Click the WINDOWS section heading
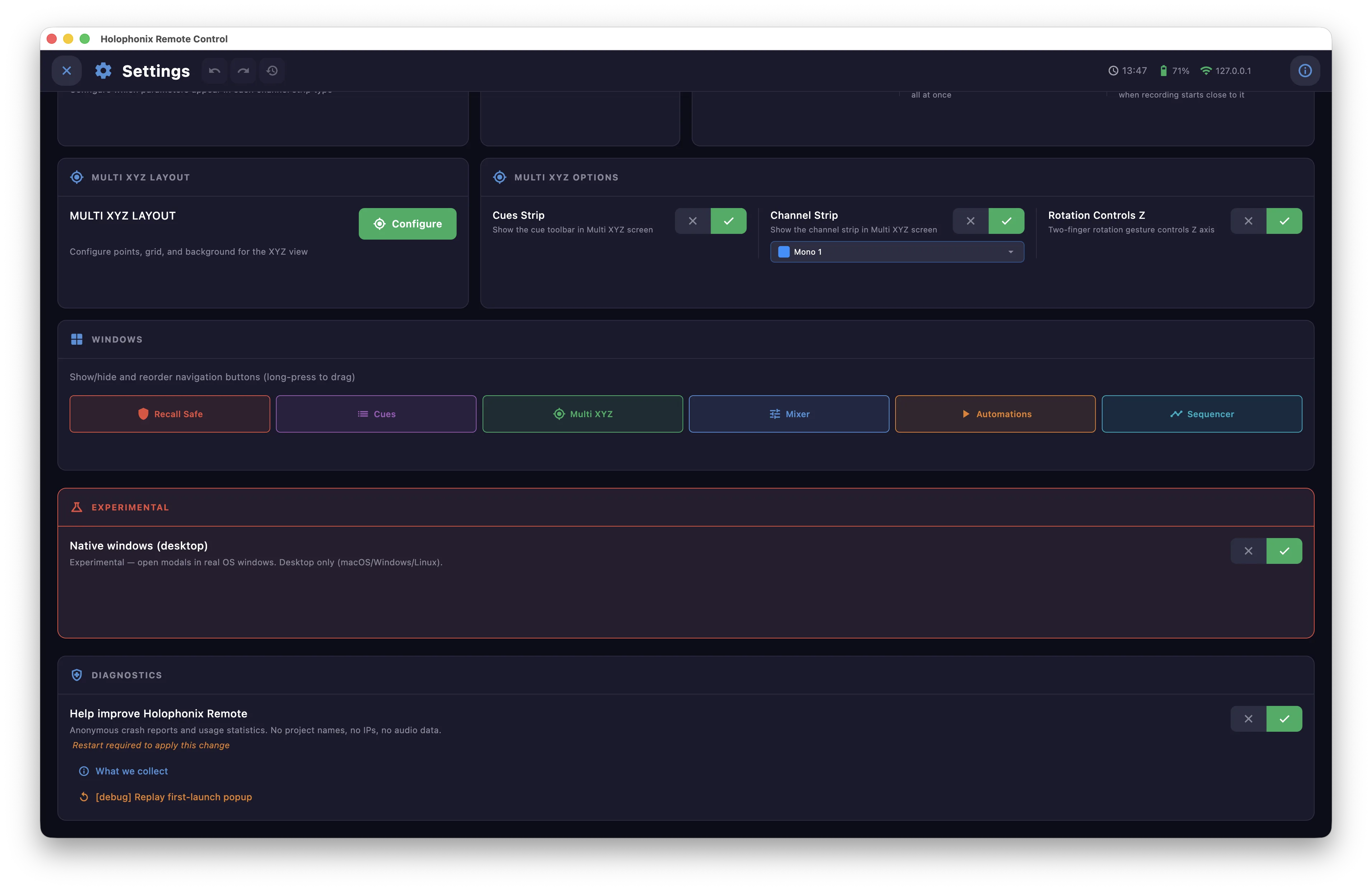1372x891 pixels. click(117, 339)
